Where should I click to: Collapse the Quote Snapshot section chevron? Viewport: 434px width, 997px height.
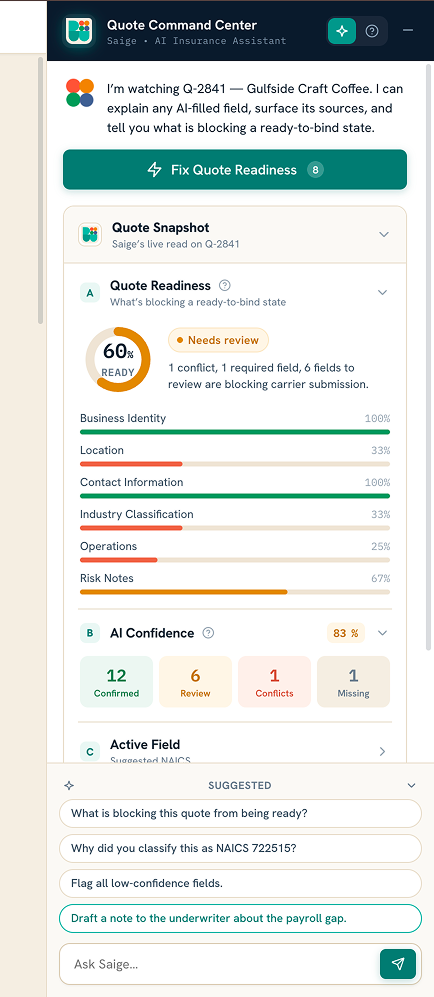384,234
